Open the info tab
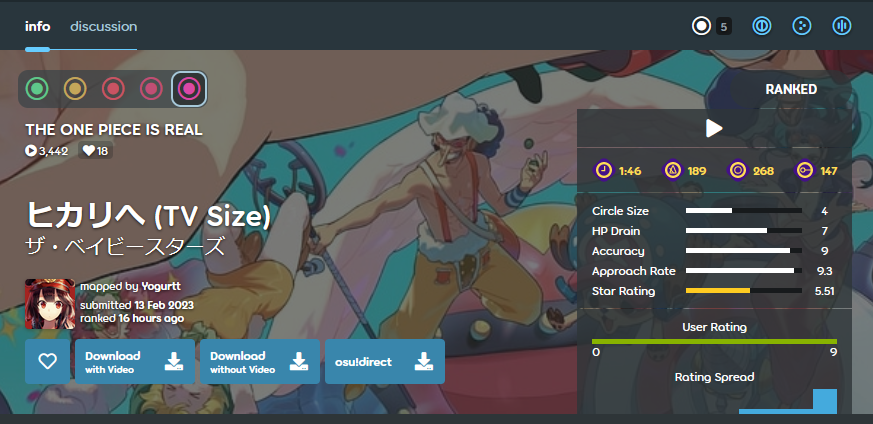Viewport: 873px width, 424px height. pyautogui.click(x=37, y=26)
